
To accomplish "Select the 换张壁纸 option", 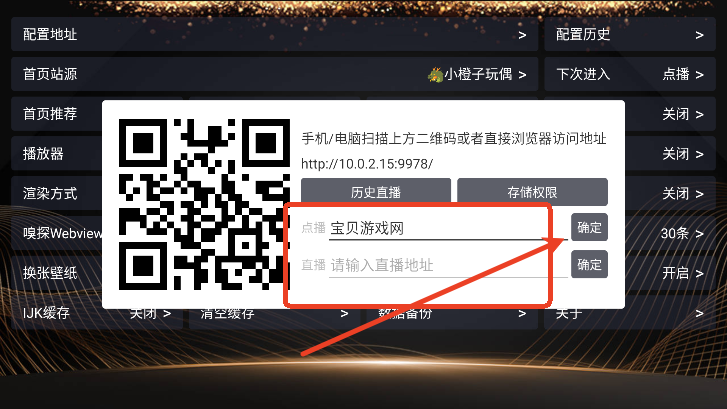I will coord(50,273).
